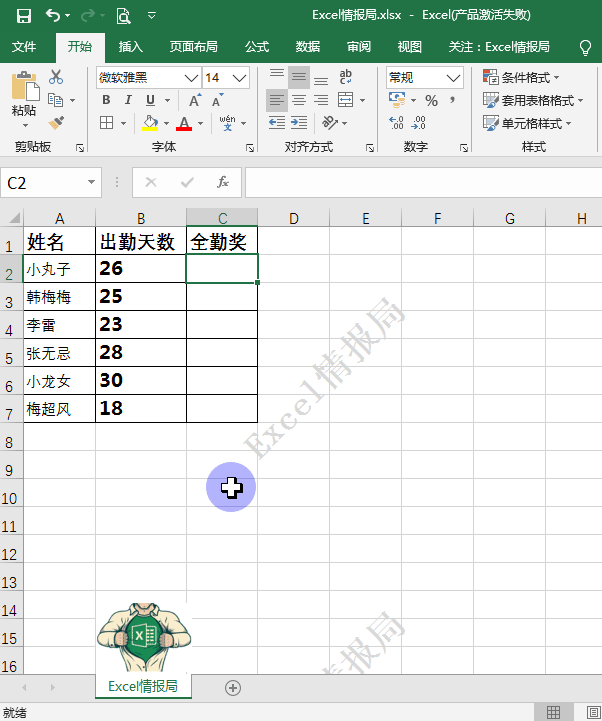
Task: Click the Insert Function fx icon
Action: click(223, 182)
